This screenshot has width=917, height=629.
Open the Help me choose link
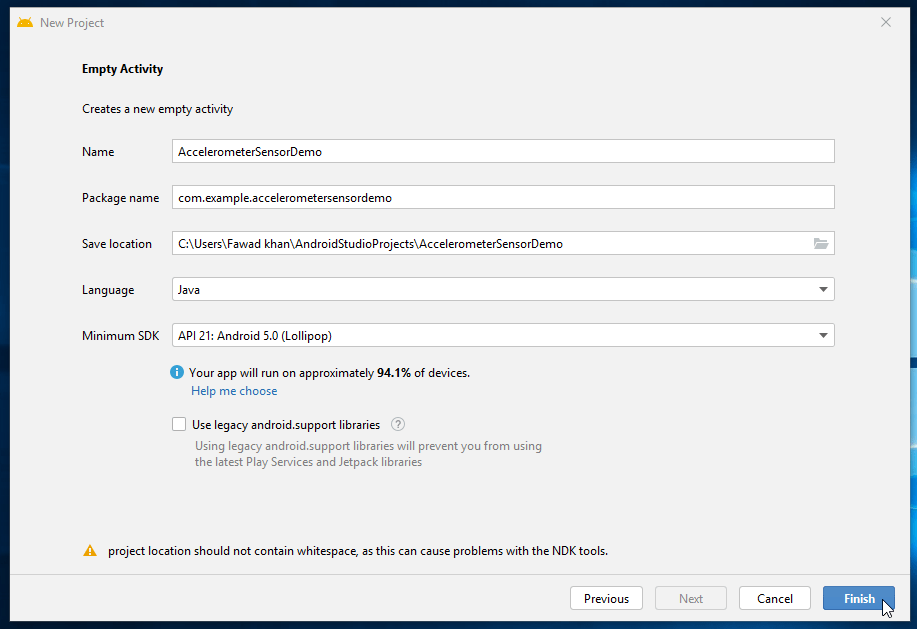(x=233, y=390)
